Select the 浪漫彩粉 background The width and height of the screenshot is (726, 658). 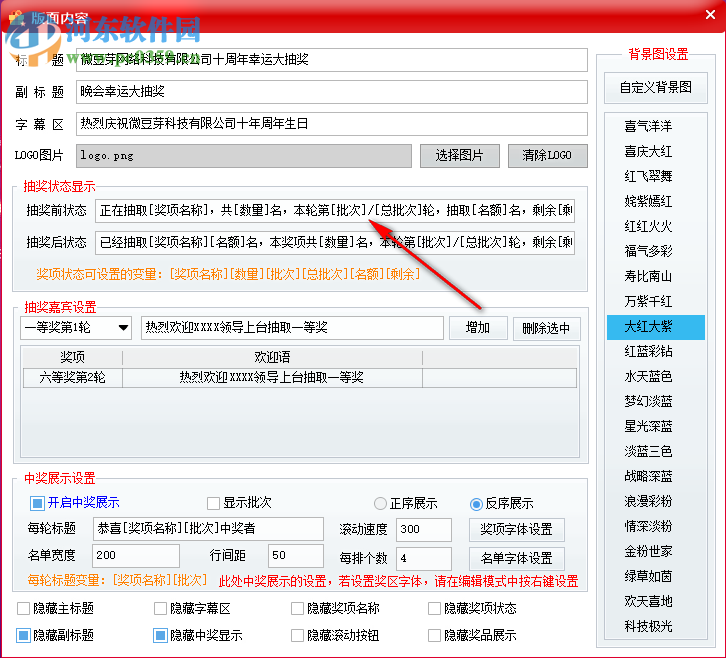coord(656,501)
